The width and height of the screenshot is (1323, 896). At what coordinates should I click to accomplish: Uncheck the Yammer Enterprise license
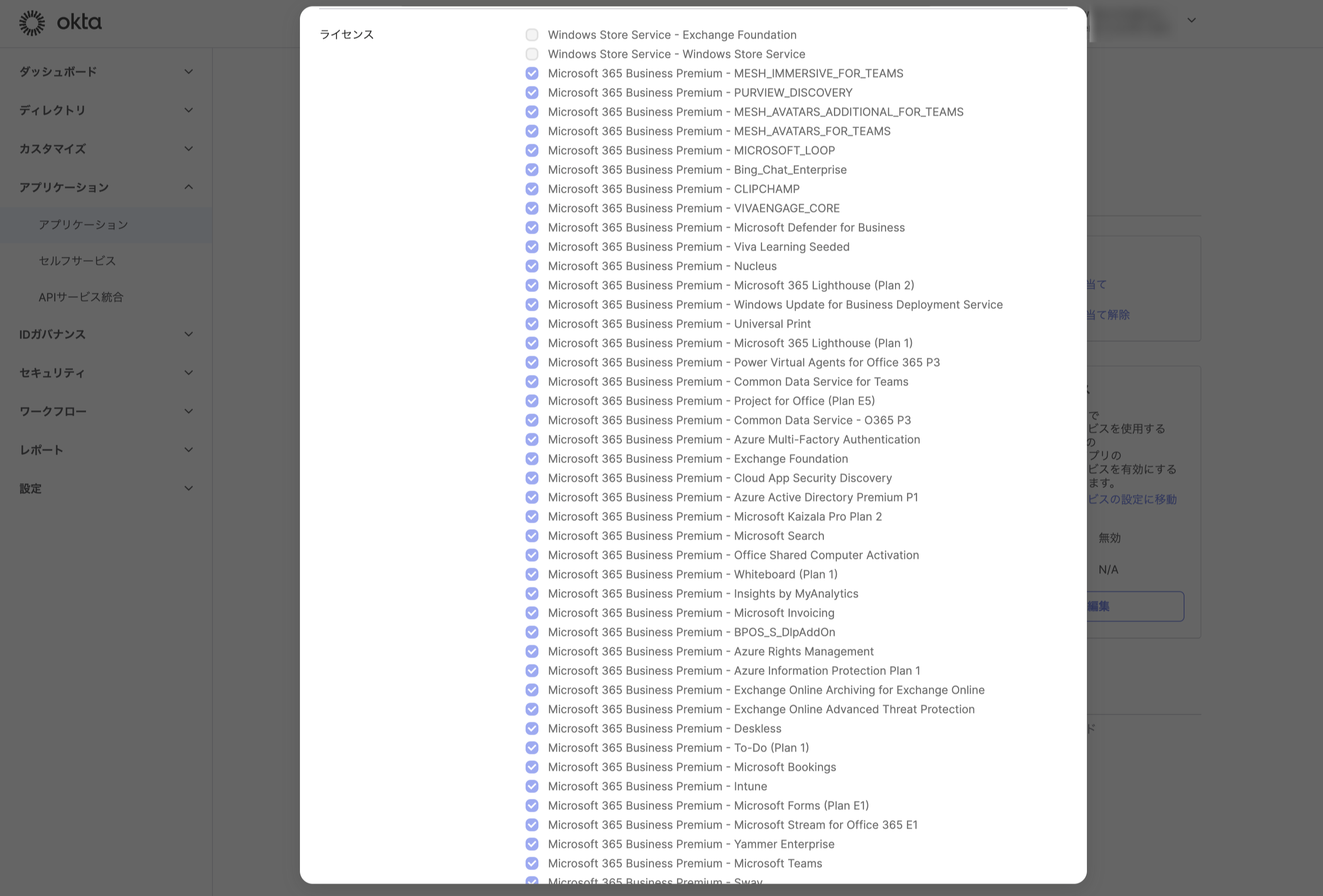point(532,844)
